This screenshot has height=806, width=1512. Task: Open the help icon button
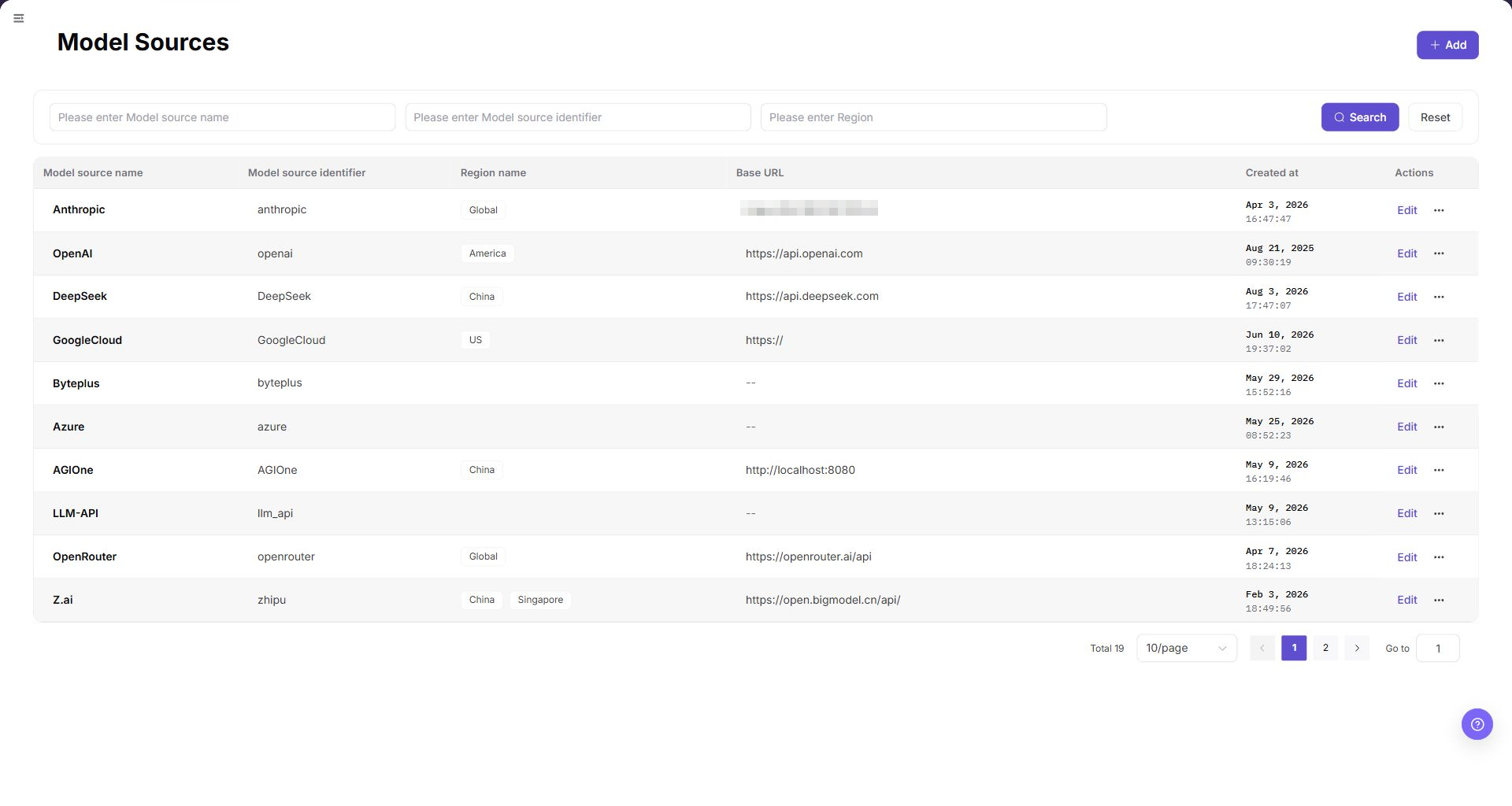[x=1477, y=724]
